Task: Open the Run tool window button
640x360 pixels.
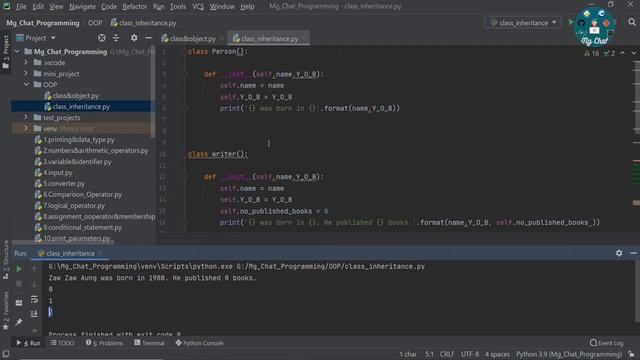Action: click(x=29, y=343)
